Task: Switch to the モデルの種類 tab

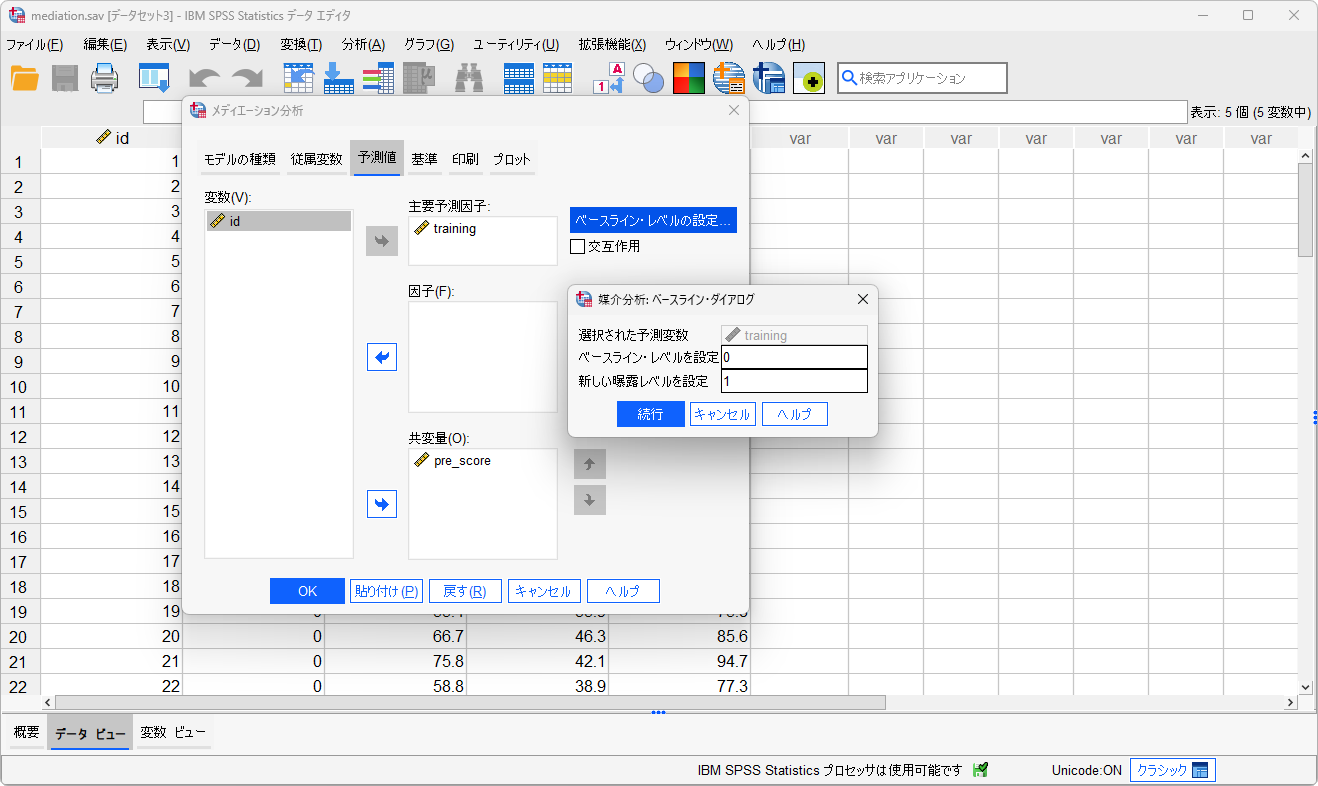Action: (240, 159)
